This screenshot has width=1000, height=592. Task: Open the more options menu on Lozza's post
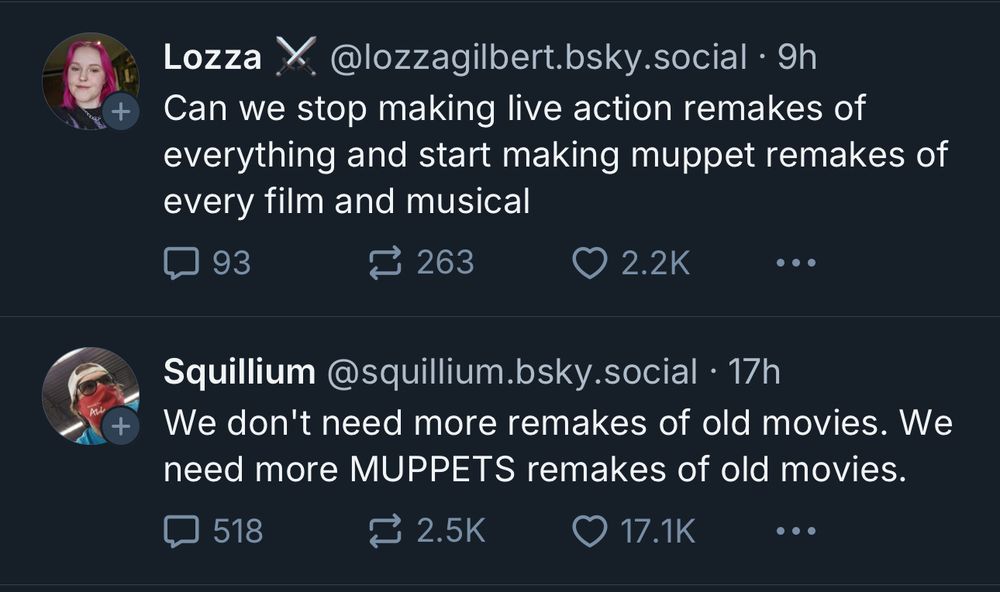coord(796,263)
